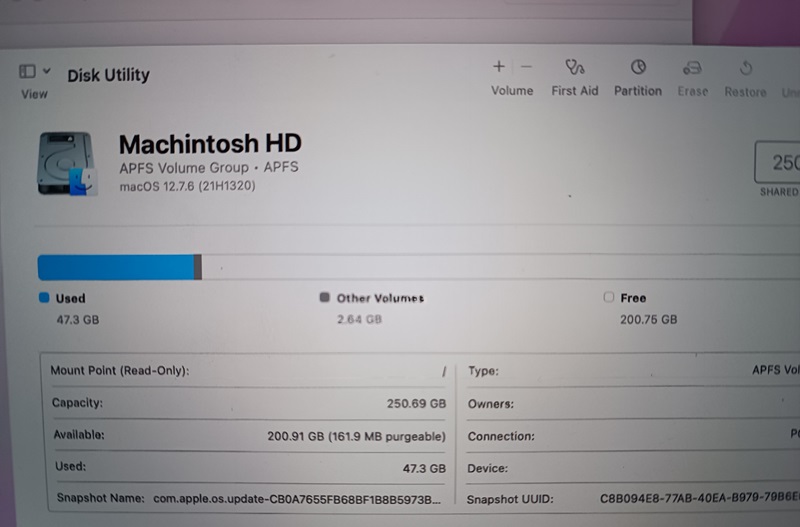Click the com.apple.os.update snapshot name value
The height and width of the screenshot is (527, 800).
[297, 499]
